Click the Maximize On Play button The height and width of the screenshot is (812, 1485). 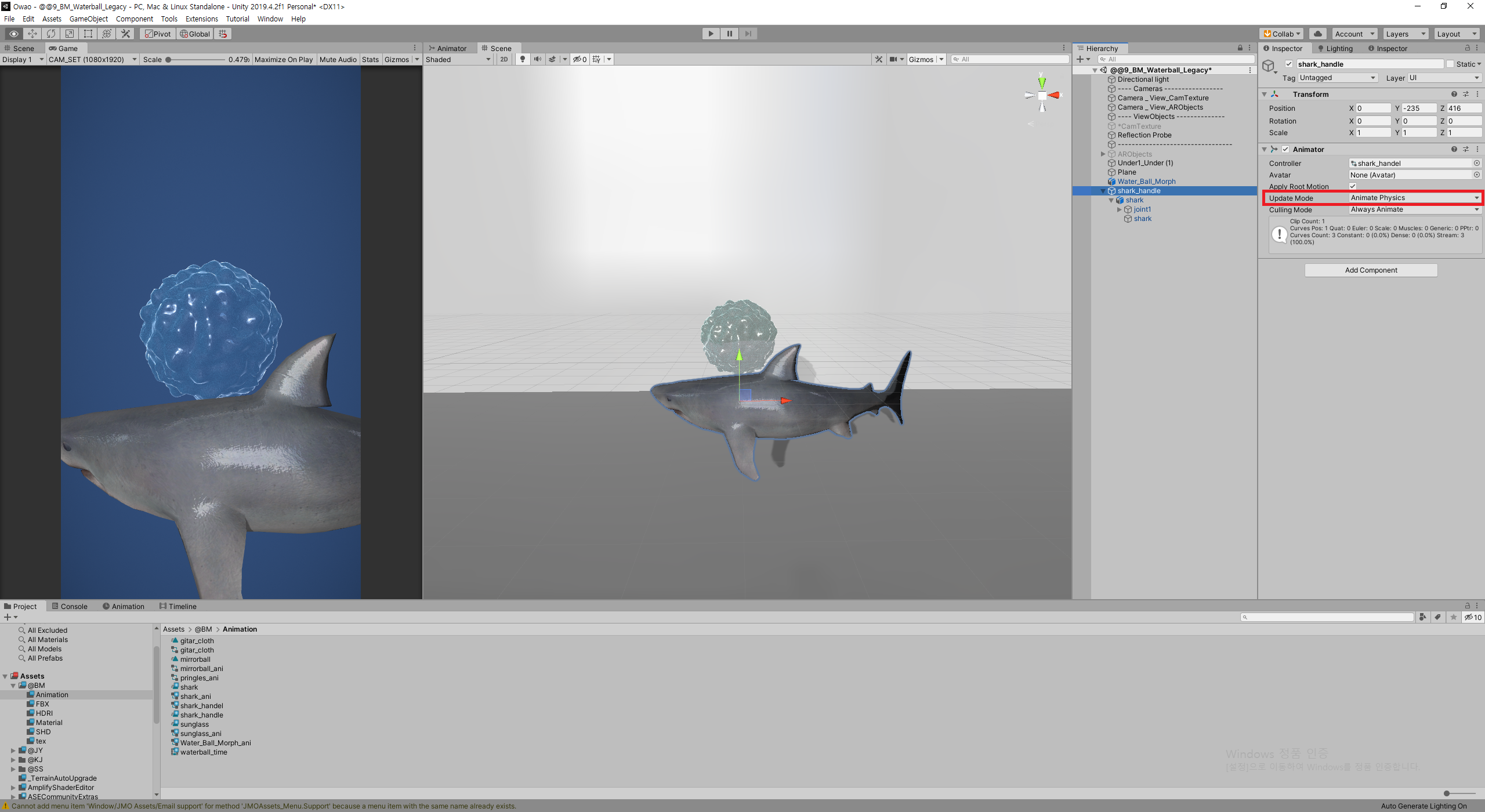point(284,59)
